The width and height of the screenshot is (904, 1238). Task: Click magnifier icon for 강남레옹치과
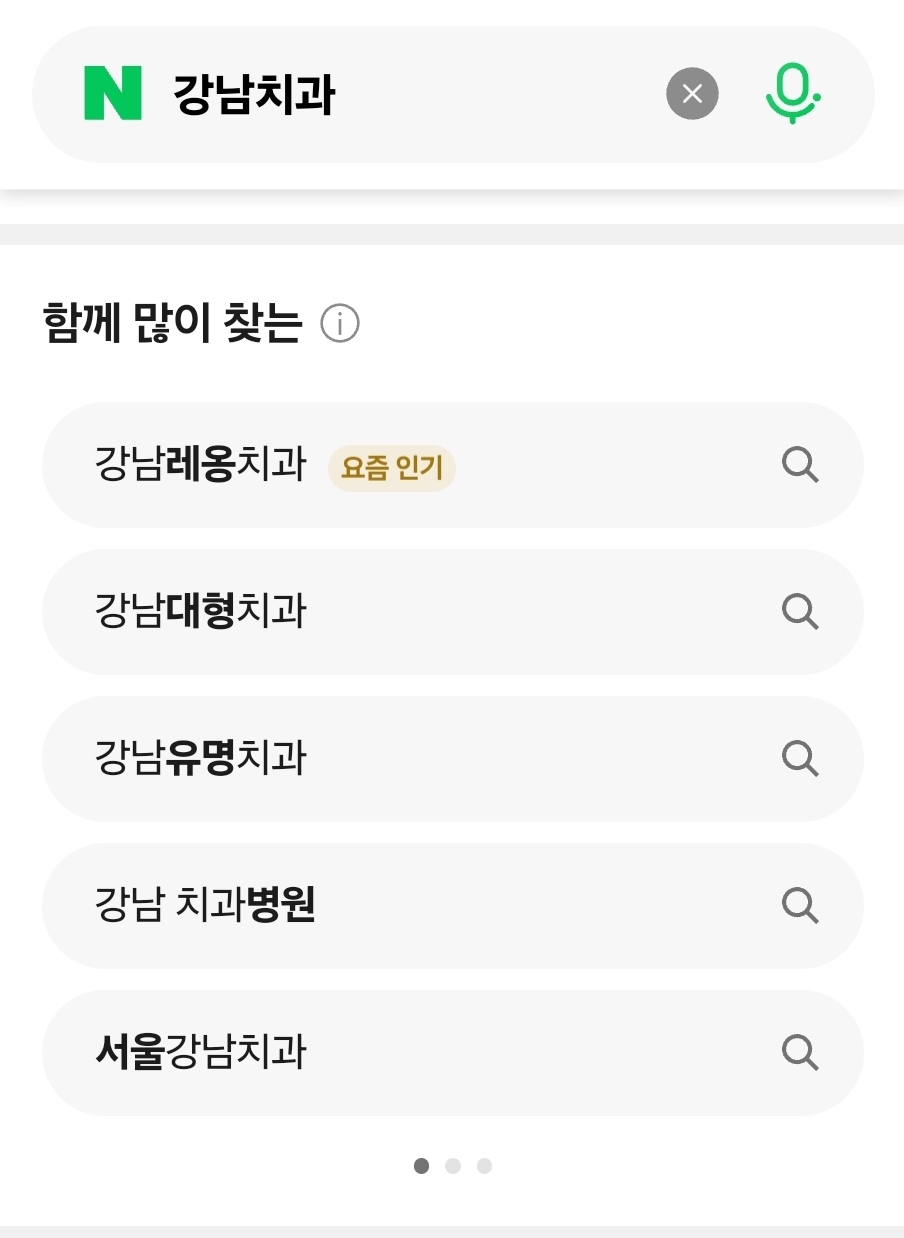click(799, 465)
